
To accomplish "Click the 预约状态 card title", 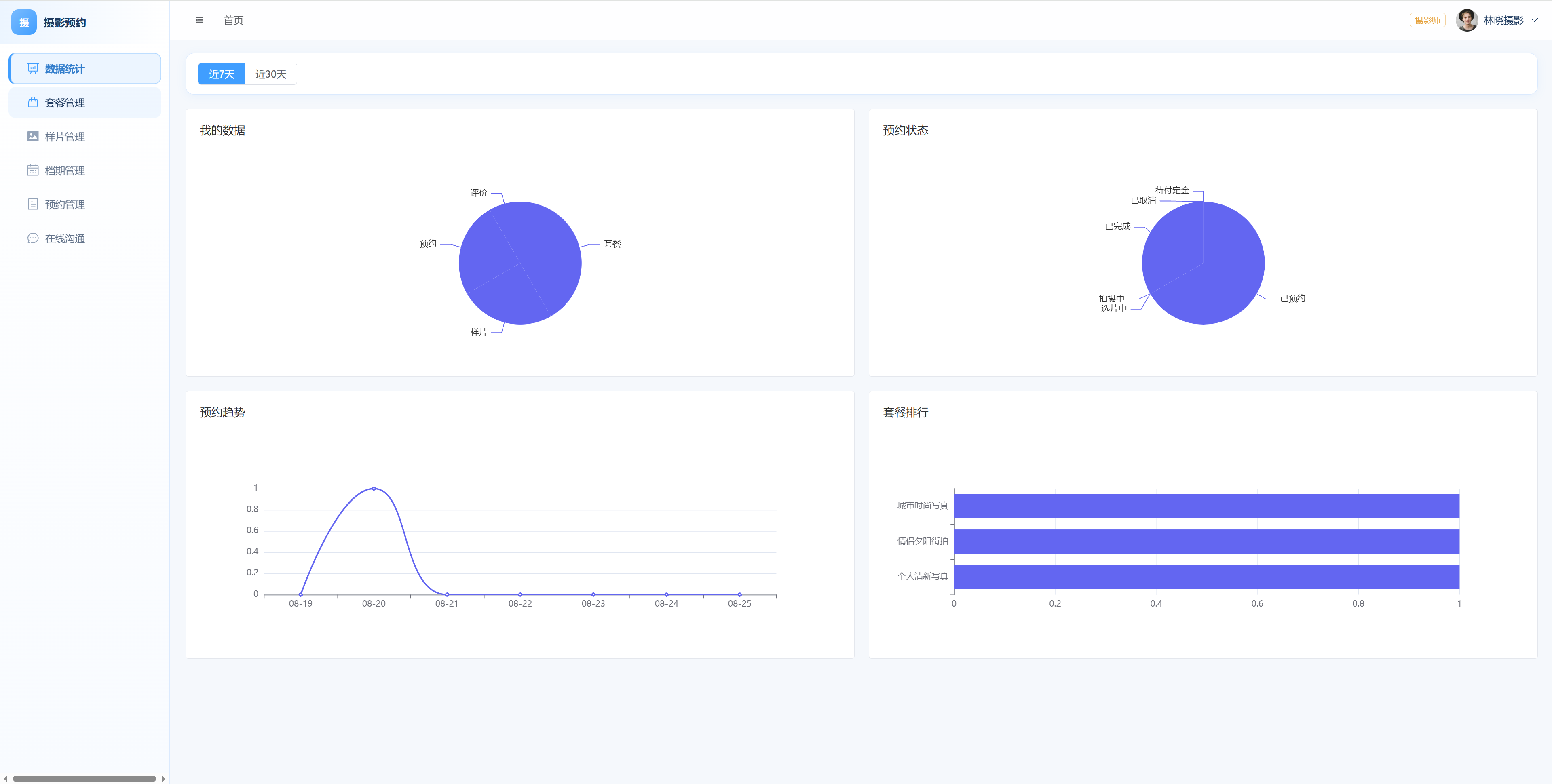I will (x=906, y=131).
